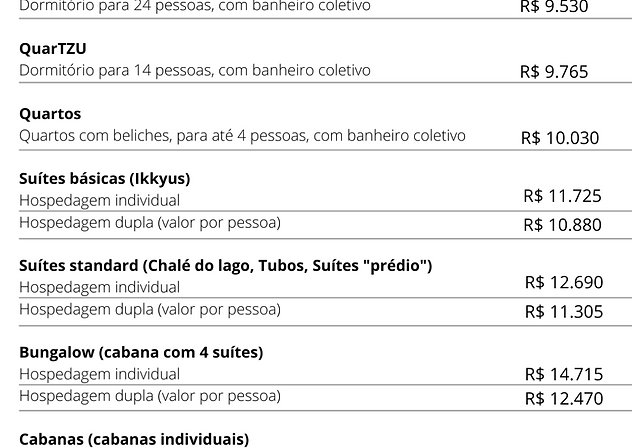
Task: Click the QuarTZU heading
Action: click(53, 49)
